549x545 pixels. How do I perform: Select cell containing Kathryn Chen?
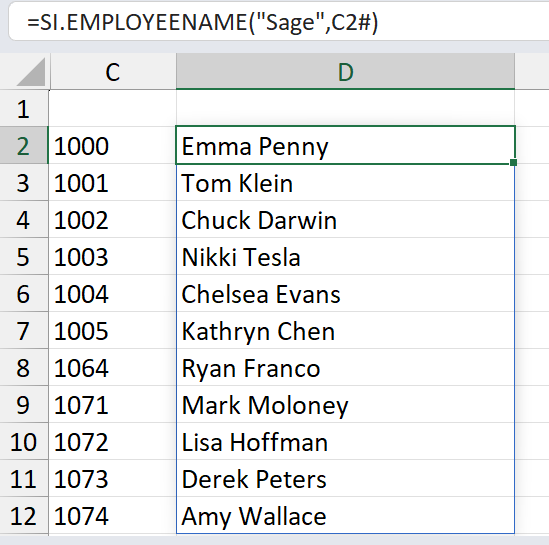(x=346, y=330)
